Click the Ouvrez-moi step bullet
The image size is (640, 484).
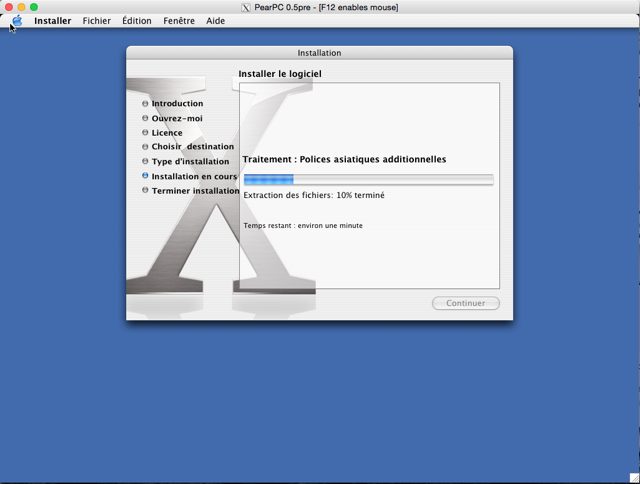tap(145, 118)
